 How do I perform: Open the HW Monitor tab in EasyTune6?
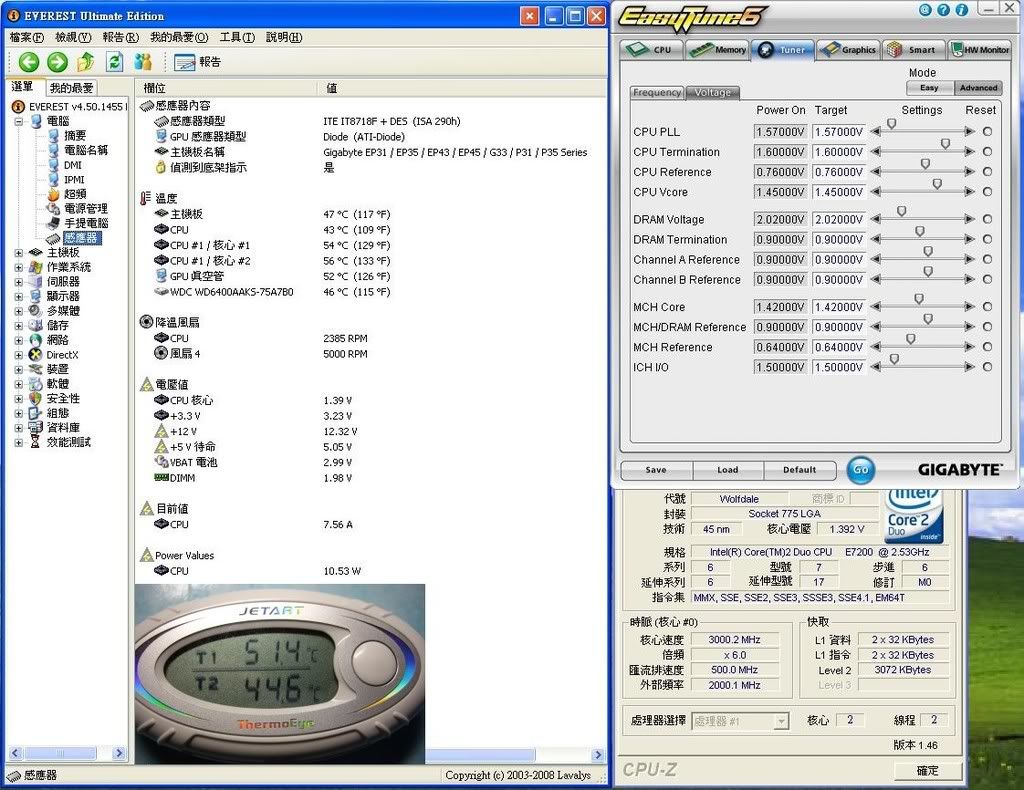point(980,50)
